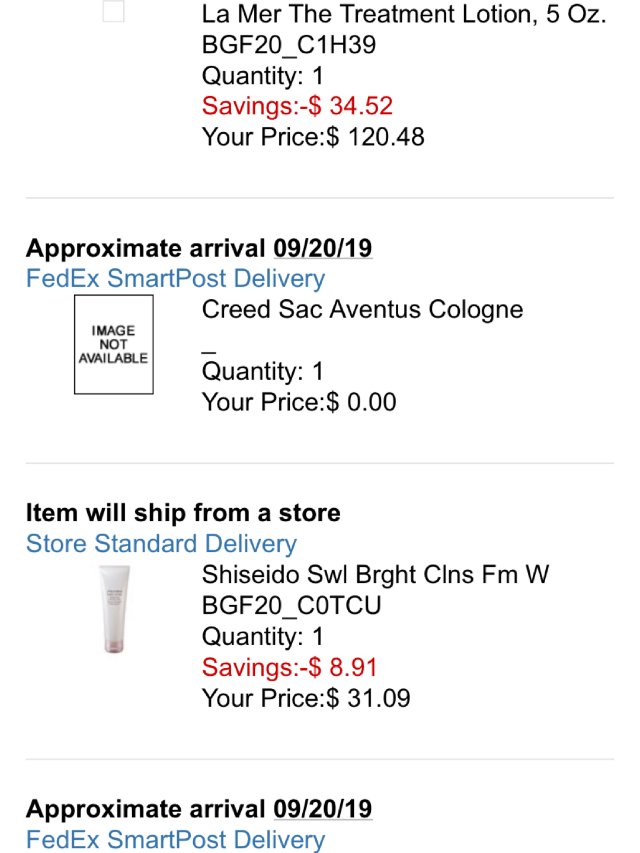
Task: Click arrival date 09/20/19 above Creed cologne
Action: 322,248
